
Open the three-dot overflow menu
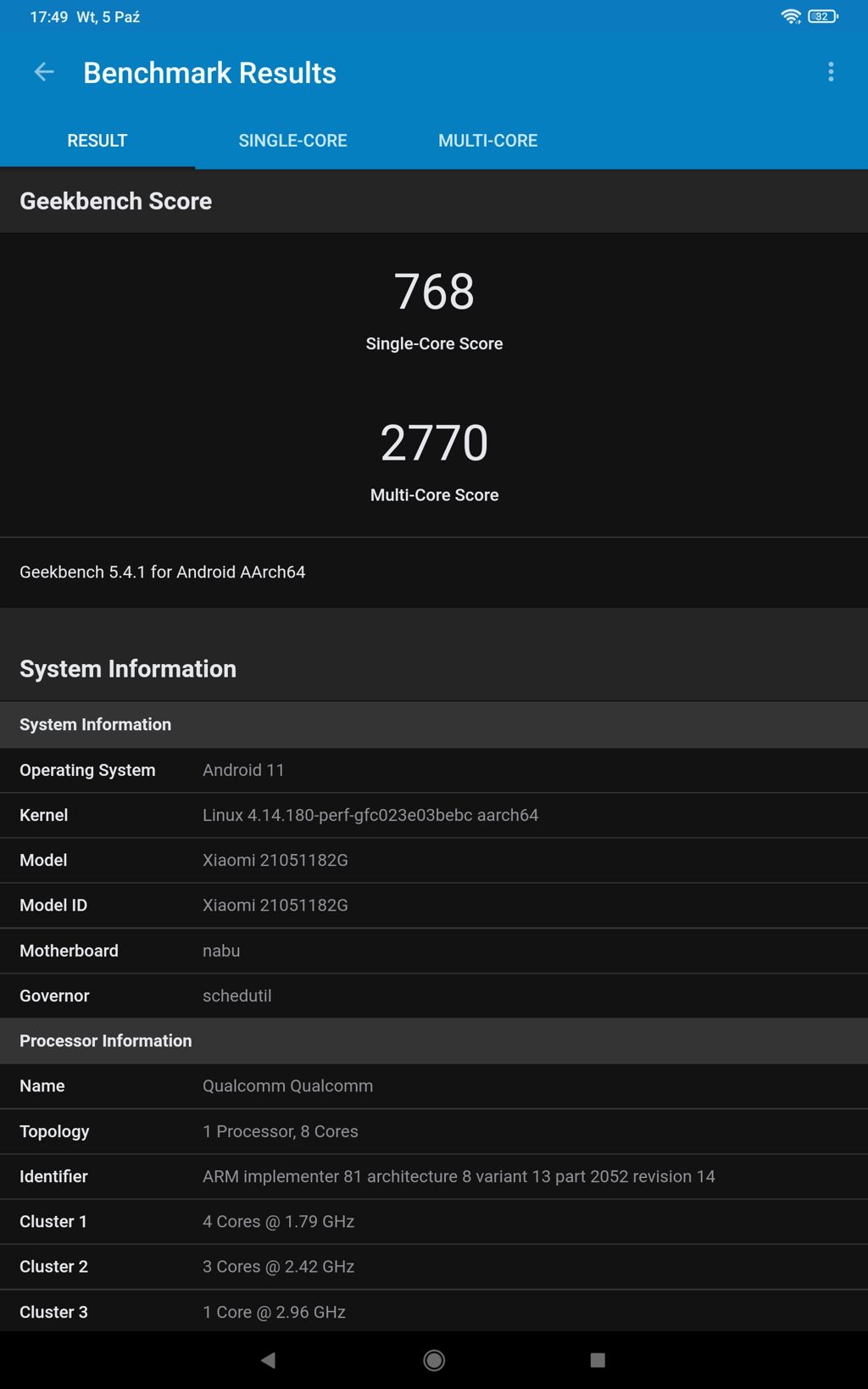pyautogui.click(x=831, y=73)
